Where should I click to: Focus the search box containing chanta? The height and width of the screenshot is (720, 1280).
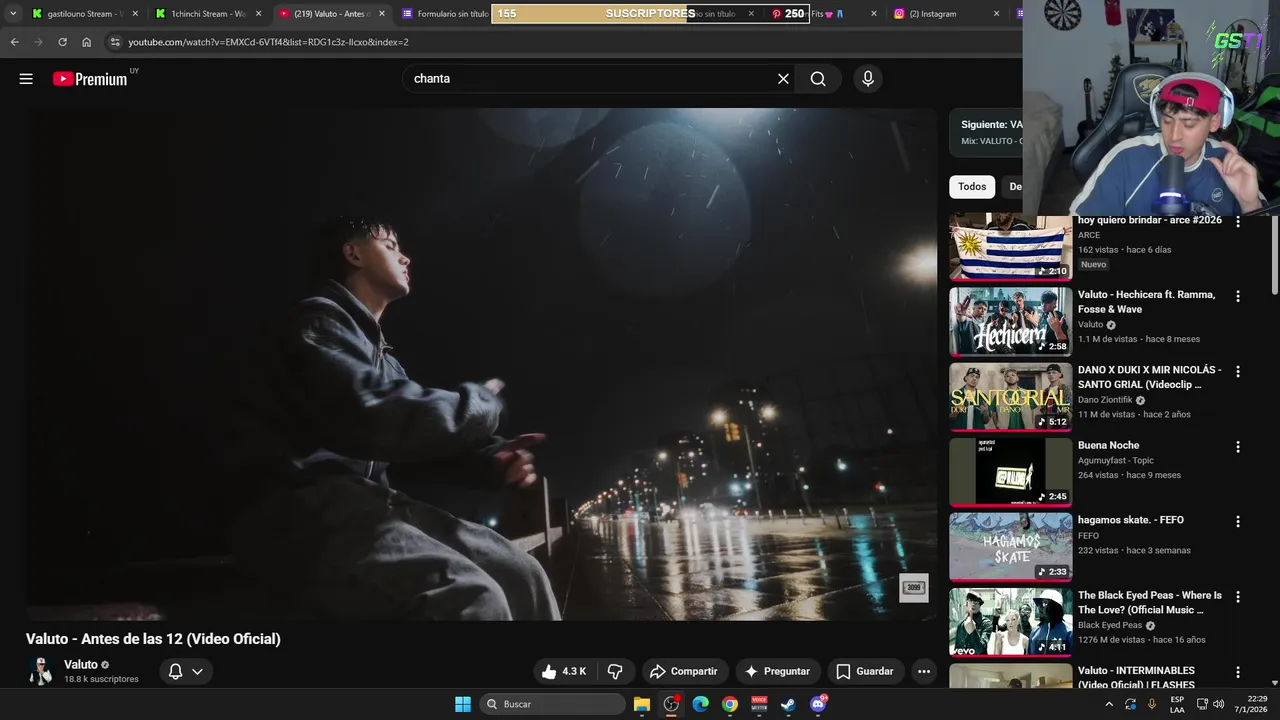pos(590,79)
